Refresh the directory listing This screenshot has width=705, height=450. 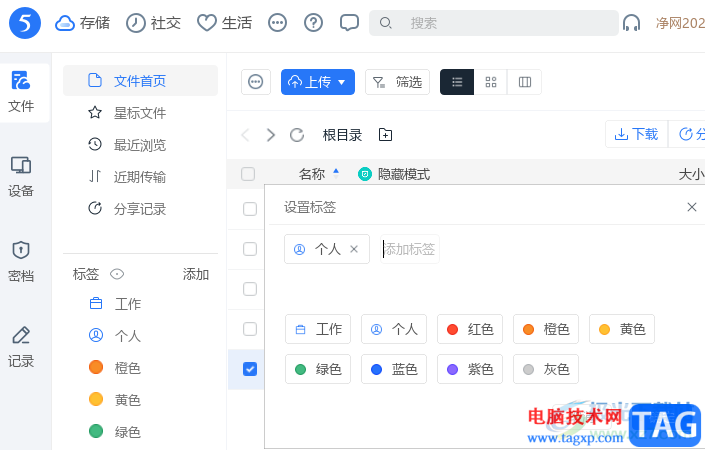point(297,135)
